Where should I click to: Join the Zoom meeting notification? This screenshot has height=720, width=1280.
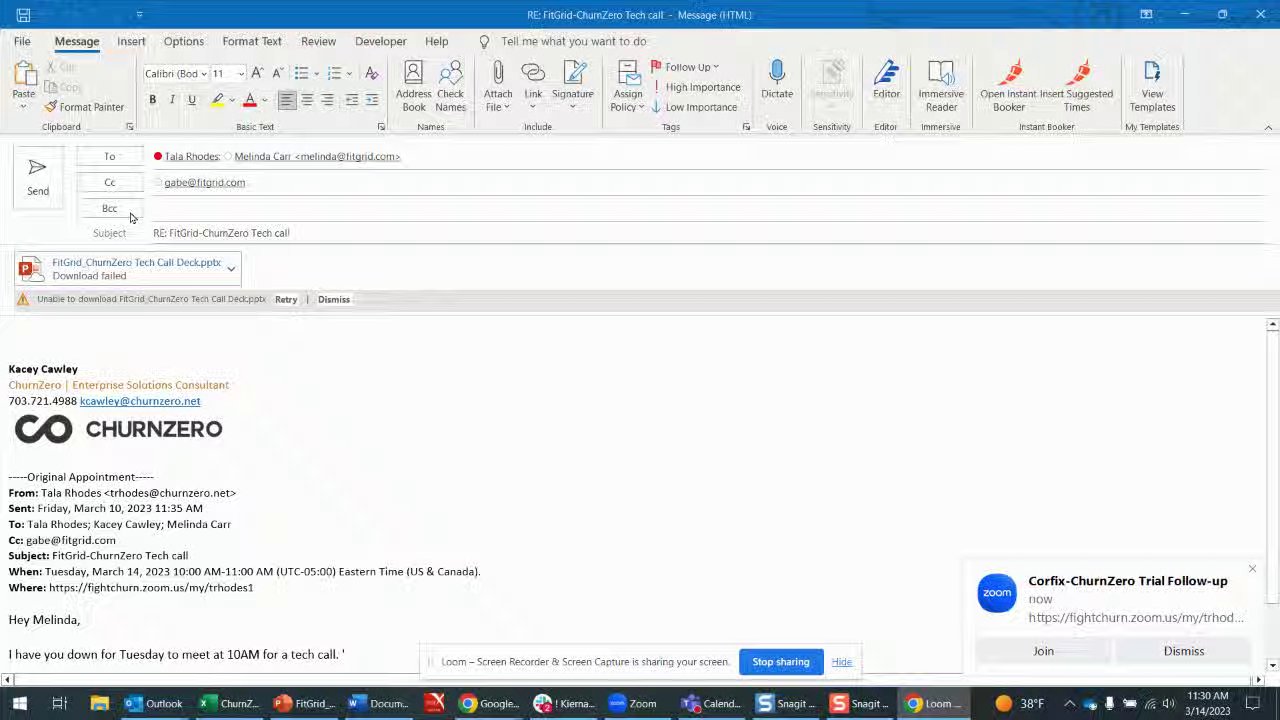click(1043, 651)
